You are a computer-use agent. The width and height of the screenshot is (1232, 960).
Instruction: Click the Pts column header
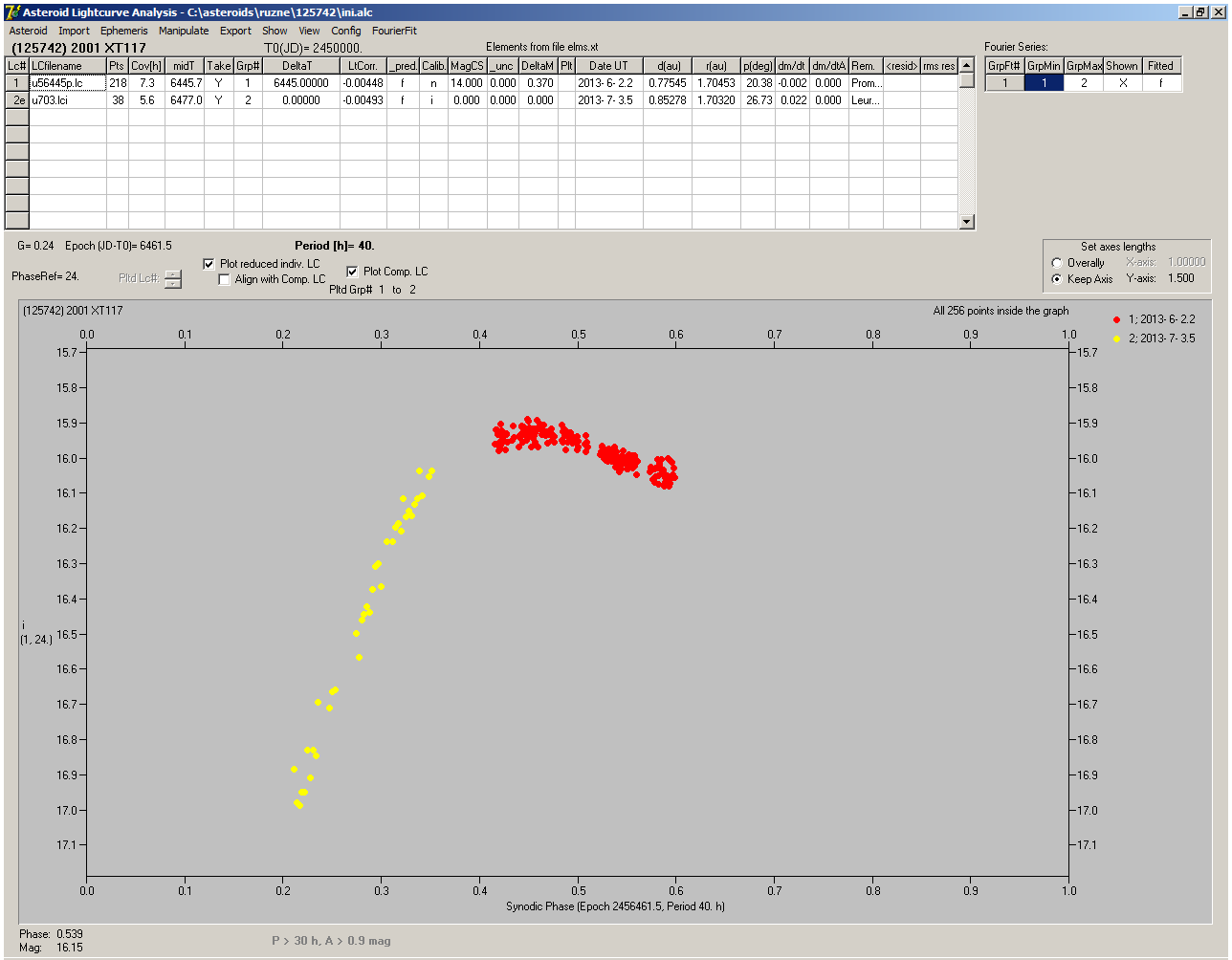click(118, 66)
